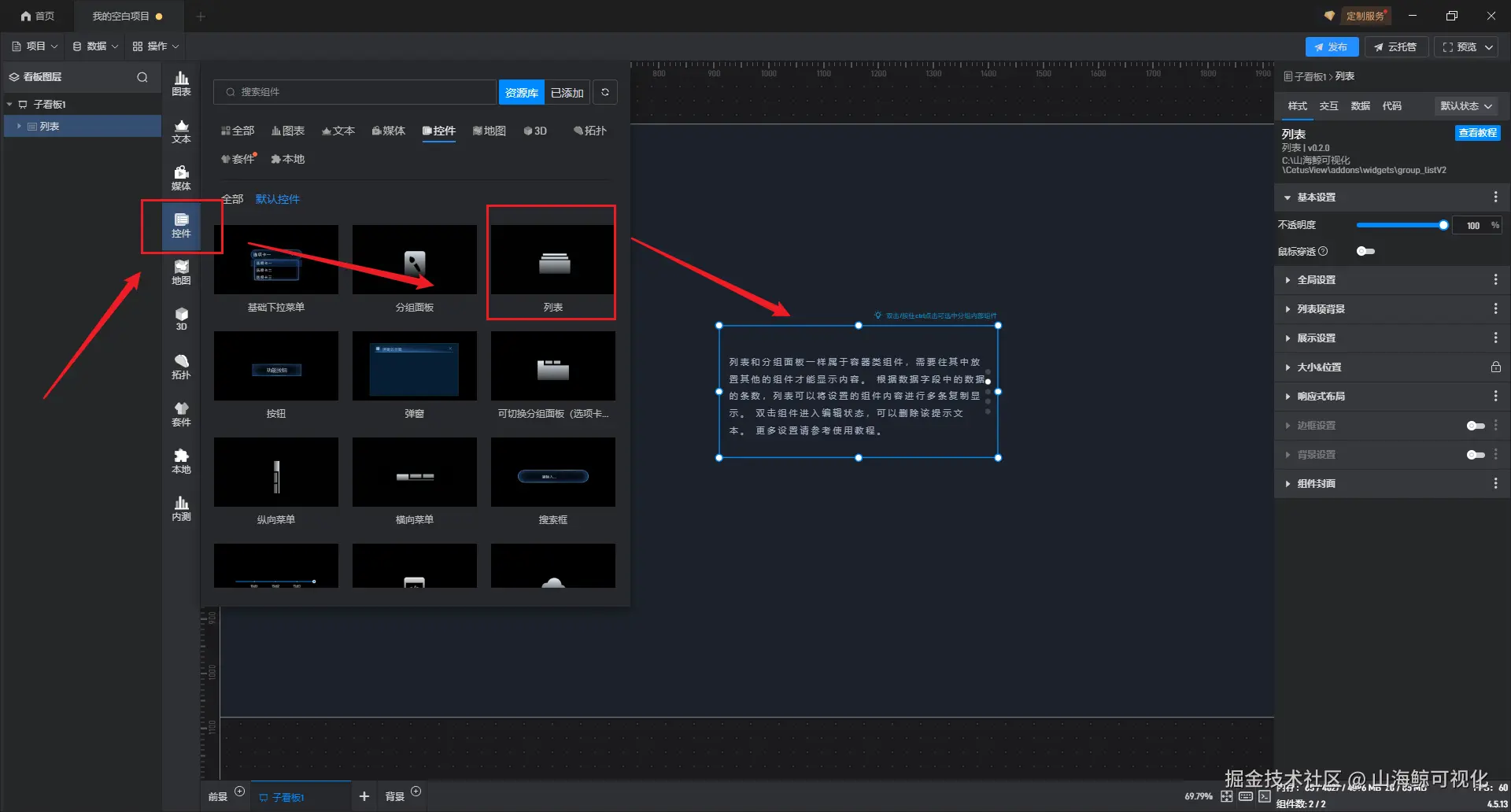Adjust the 不透明度 opacity slider
This screenshot has height=812, width=1511.
pos(1401,226)
